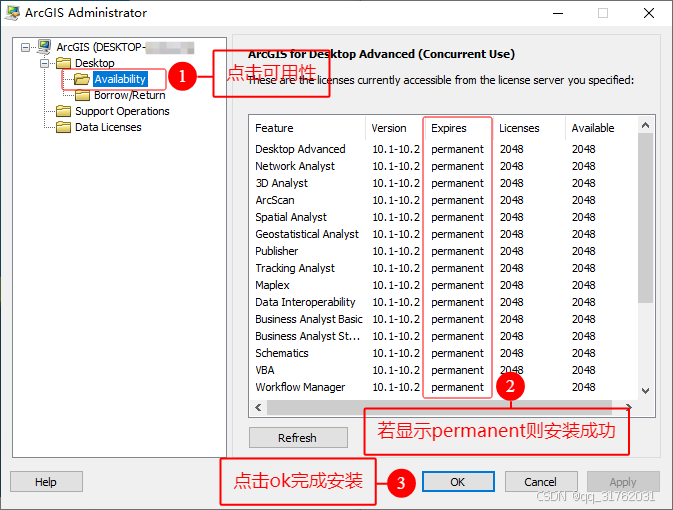Click the license list scroll-down arrow
Screen dimensions: 673x510
click(x=645, y=391)
